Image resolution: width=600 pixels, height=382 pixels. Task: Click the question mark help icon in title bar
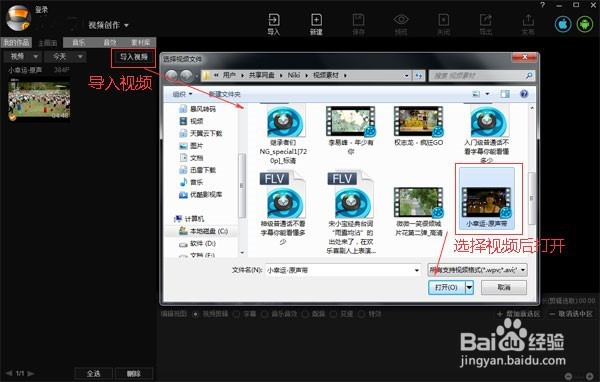point(543,5)
